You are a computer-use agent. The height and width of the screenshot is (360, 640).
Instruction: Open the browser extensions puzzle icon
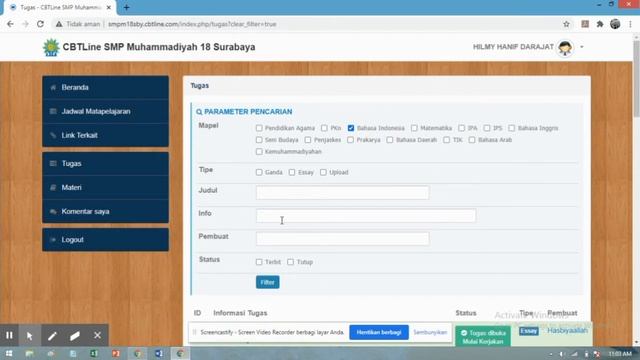point(600,24)
